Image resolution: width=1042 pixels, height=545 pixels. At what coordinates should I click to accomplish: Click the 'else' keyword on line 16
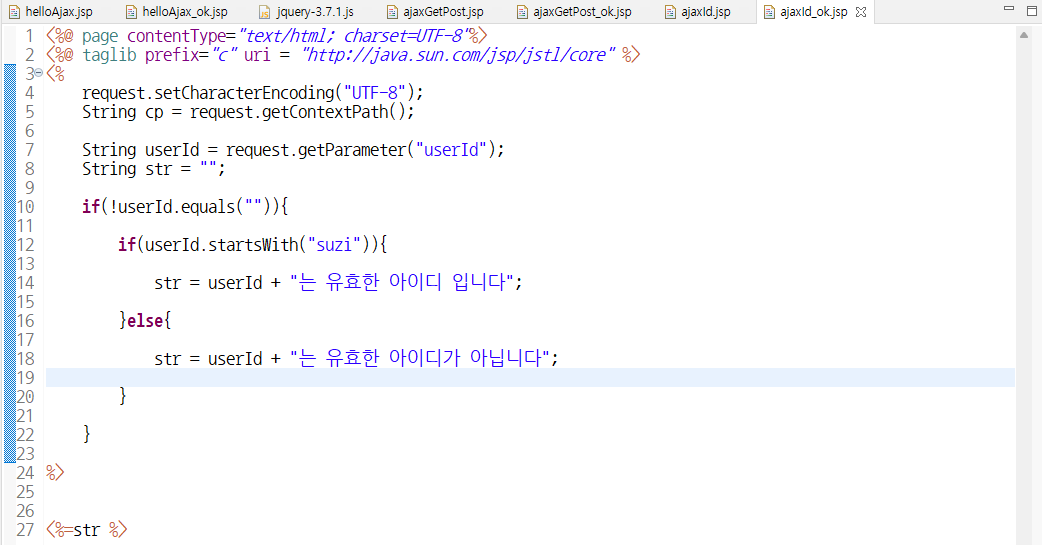pos(145,321)
